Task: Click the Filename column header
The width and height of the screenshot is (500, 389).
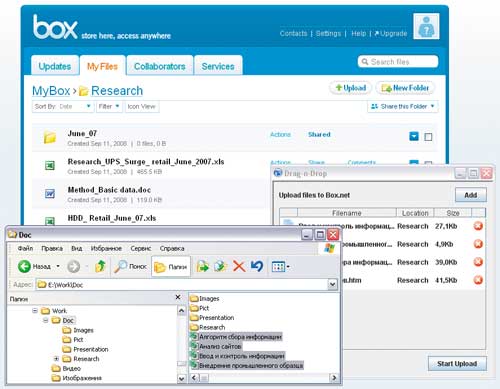Action: tap(347, 213)
